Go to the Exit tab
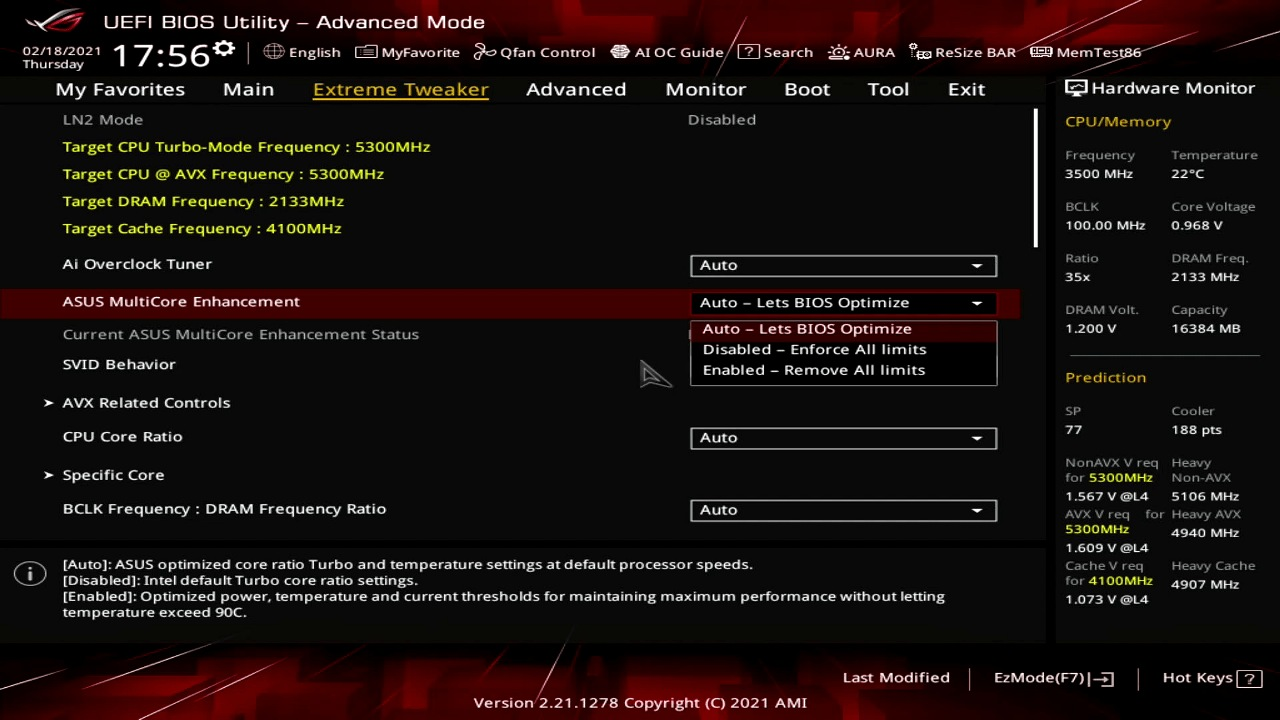This screenshot has width=1280, height=720. [966, 89]
